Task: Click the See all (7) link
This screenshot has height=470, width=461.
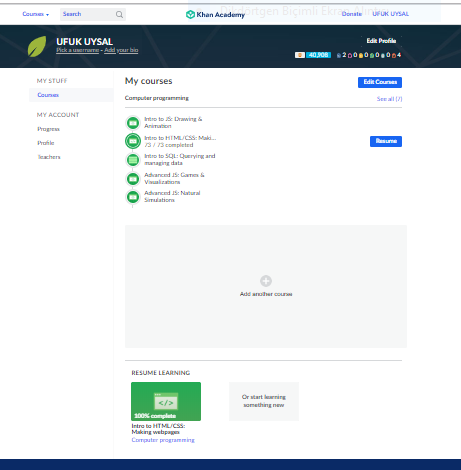Action: pyautogui.click(x=389, y=99)
